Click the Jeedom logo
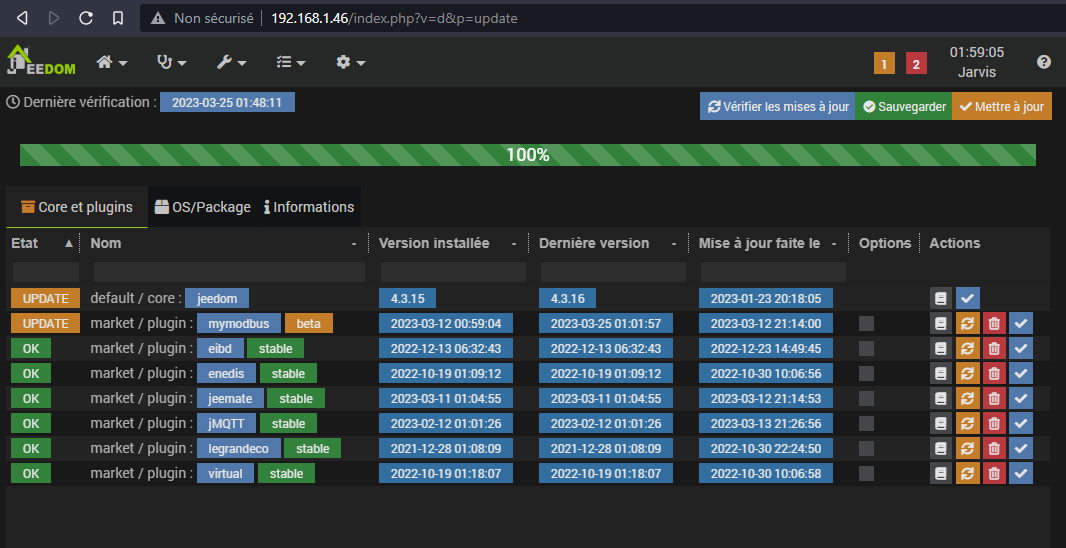Viewport: 1066px width, 548px height. [x=41, y=61]
